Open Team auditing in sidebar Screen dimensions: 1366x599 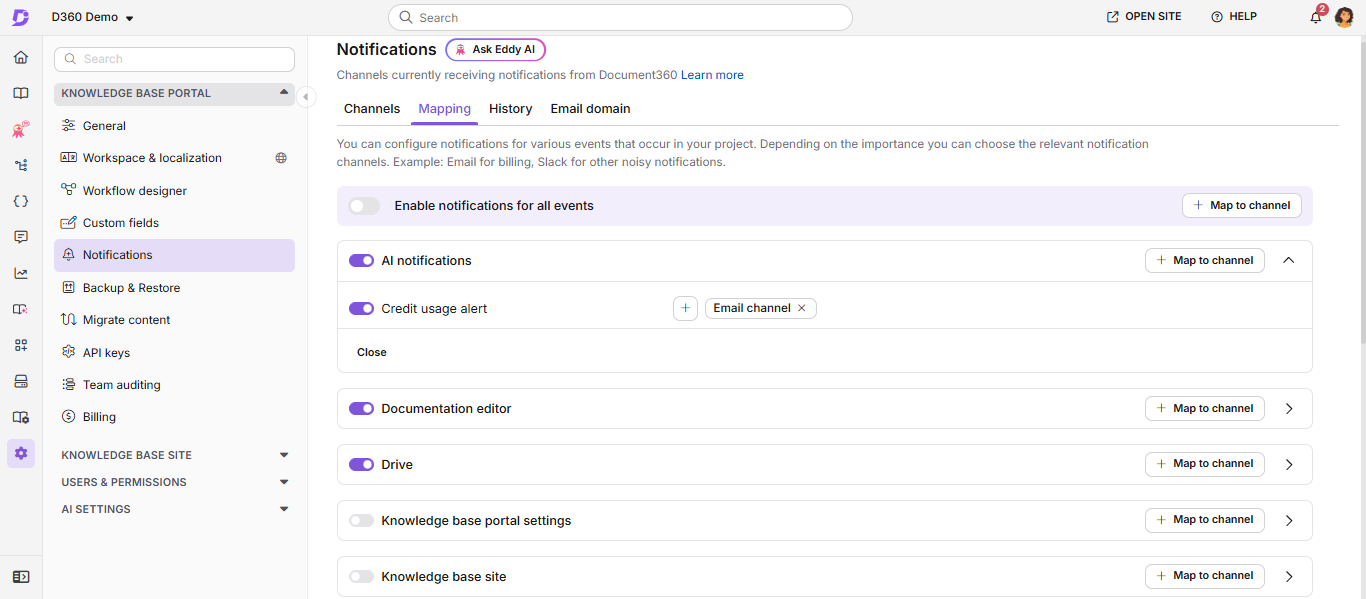(x=174, y=385)
